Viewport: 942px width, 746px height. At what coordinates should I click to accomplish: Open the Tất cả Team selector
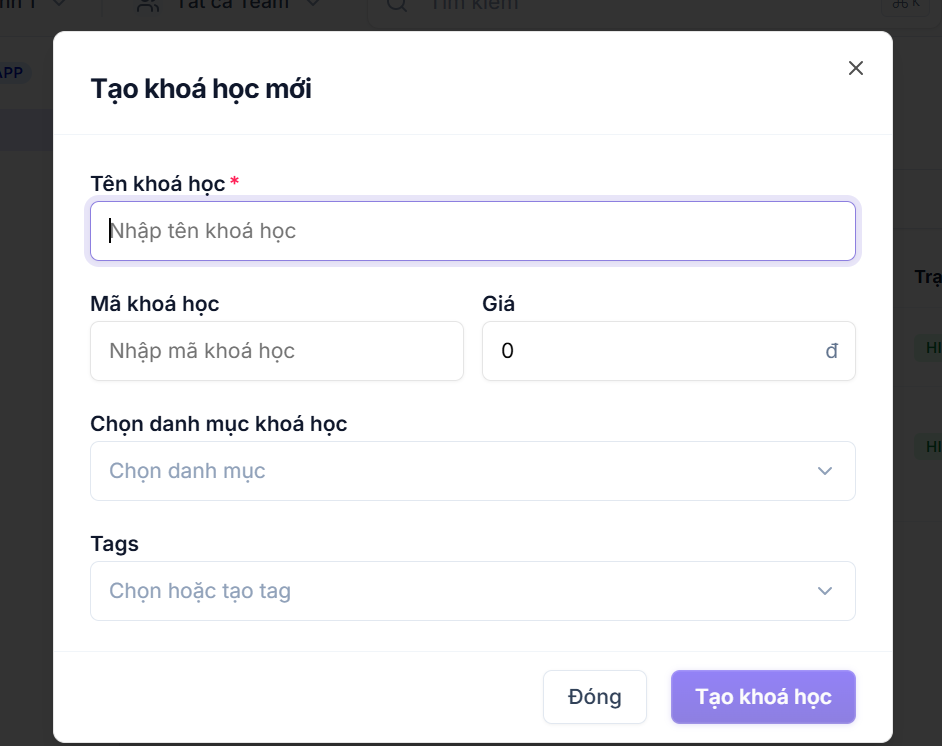pos(229,5)
